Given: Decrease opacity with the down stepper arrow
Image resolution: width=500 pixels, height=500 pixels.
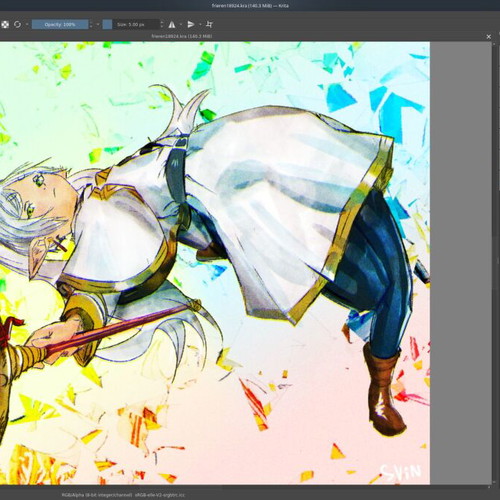Looking at the screenshot, I should coord(91,27).
